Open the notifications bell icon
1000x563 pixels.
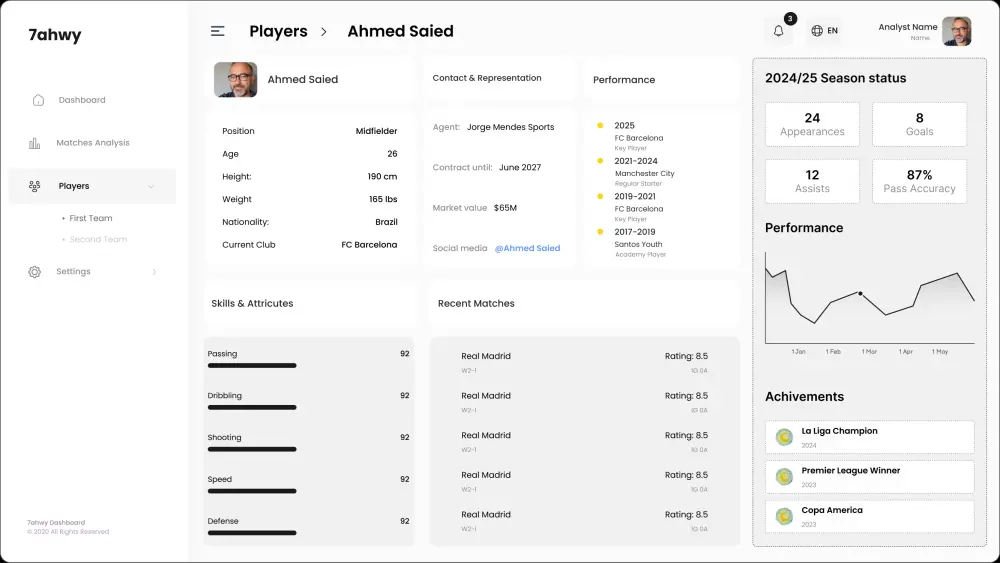tap(779, 31)
